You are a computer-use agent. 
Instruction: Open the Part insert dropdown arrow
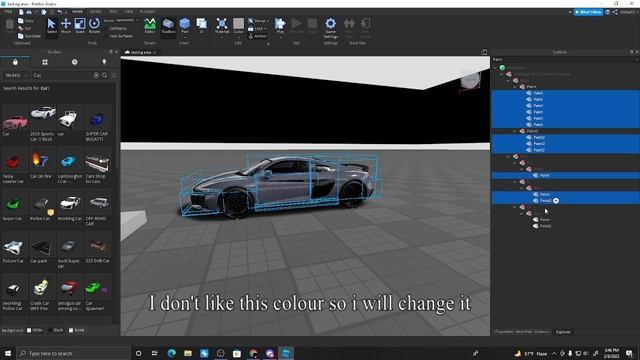coord(184,37)
